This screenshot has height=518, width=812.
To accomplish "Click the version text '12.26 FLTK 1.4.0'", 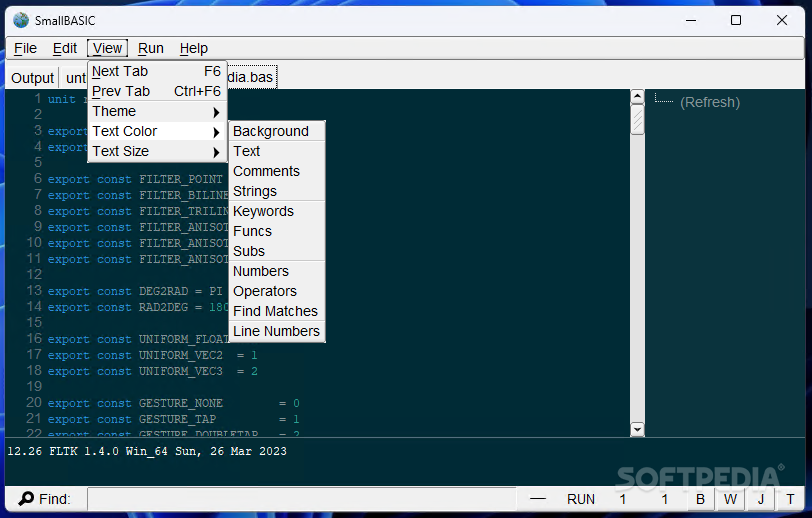I will [x=63, y=451].
